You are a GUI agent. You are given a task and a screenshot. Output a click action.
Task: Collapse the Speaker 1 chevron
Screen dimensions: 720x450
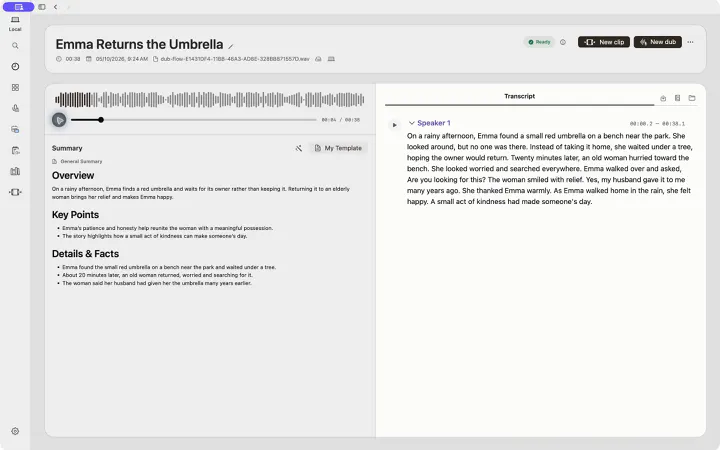point(411,123)
